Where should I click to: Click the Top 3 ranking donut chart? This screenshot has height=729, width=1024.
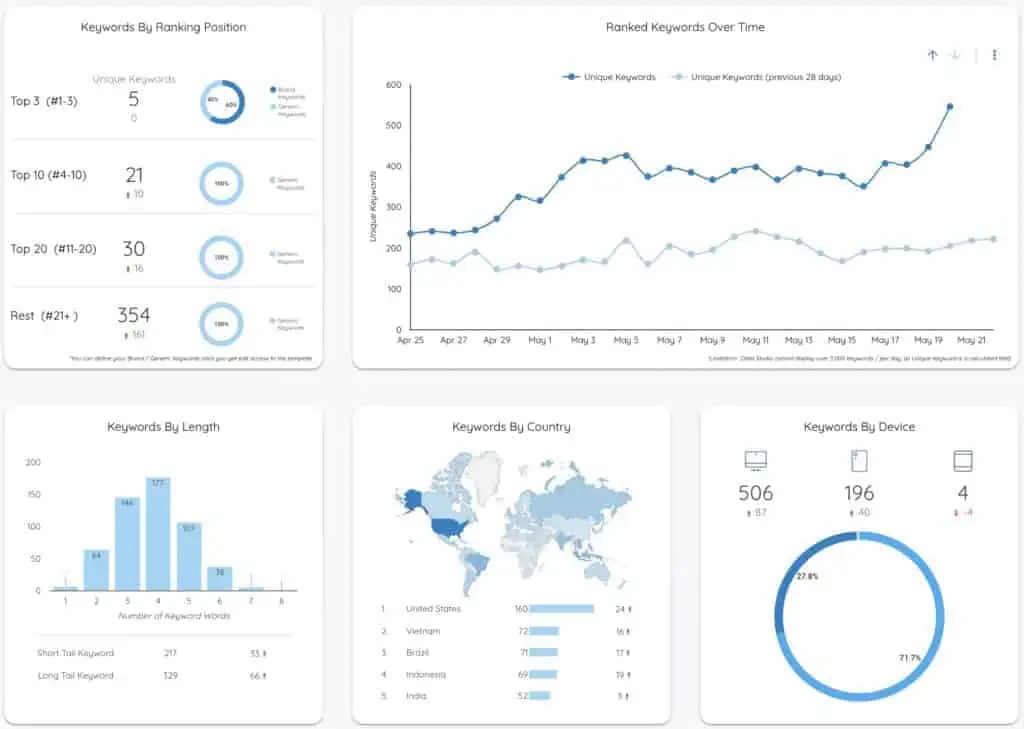pos(221,103)
